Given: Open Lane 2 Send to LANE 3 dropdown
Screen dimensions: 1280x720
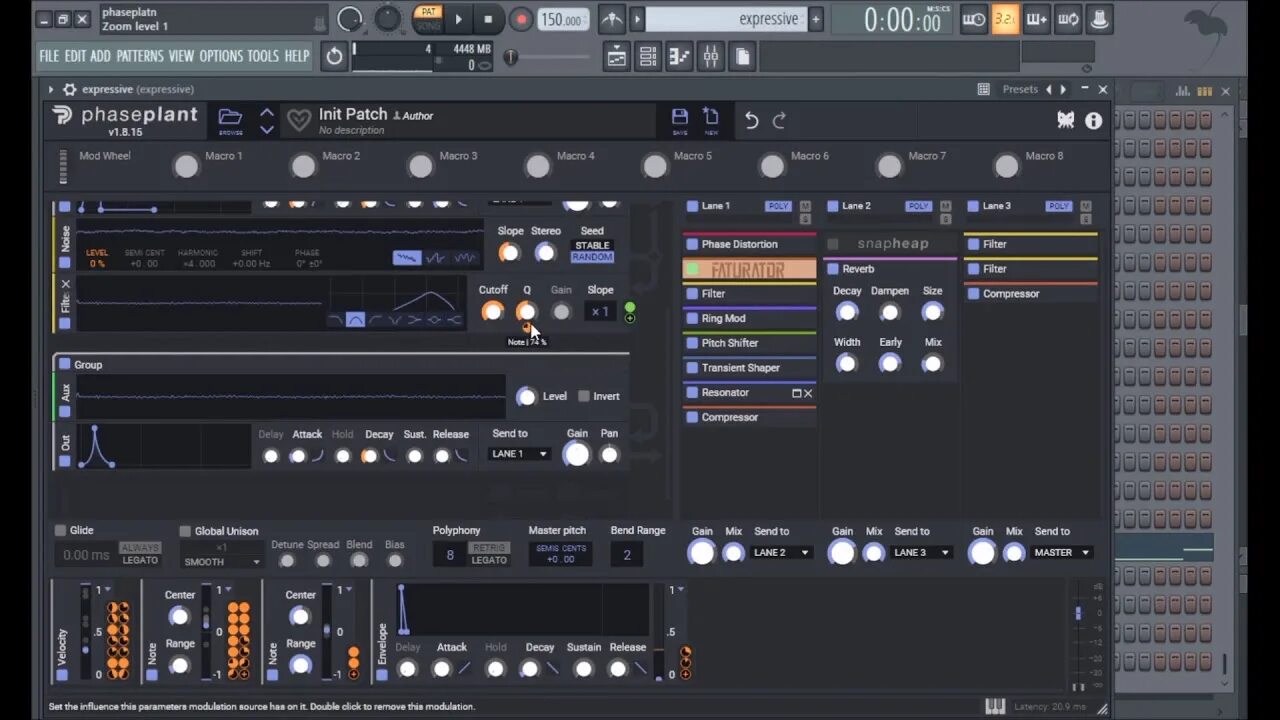Looking at the screenshot, I should click(x=921, y=552).
